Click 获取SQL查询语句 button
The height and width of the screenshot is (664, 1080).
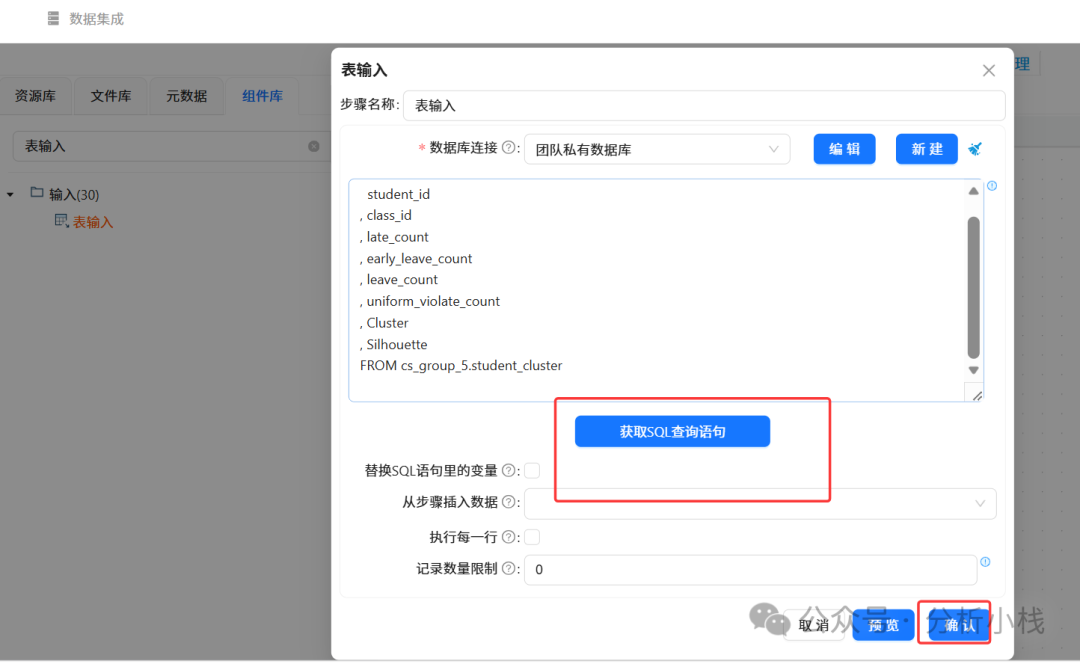tap(672, 431)
